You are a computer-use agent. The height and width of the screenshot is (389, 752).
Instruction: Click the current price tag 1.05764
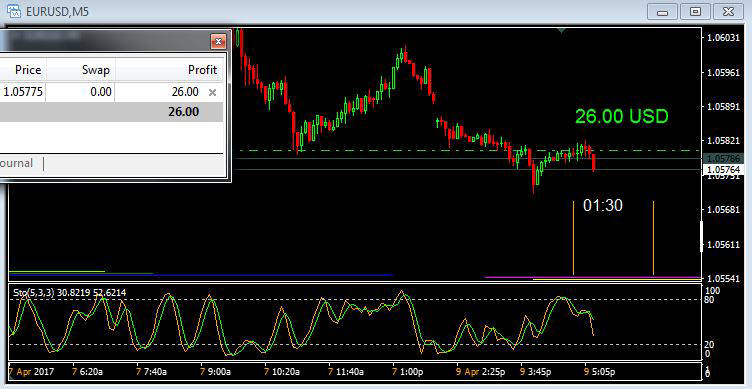pos(723,170)
